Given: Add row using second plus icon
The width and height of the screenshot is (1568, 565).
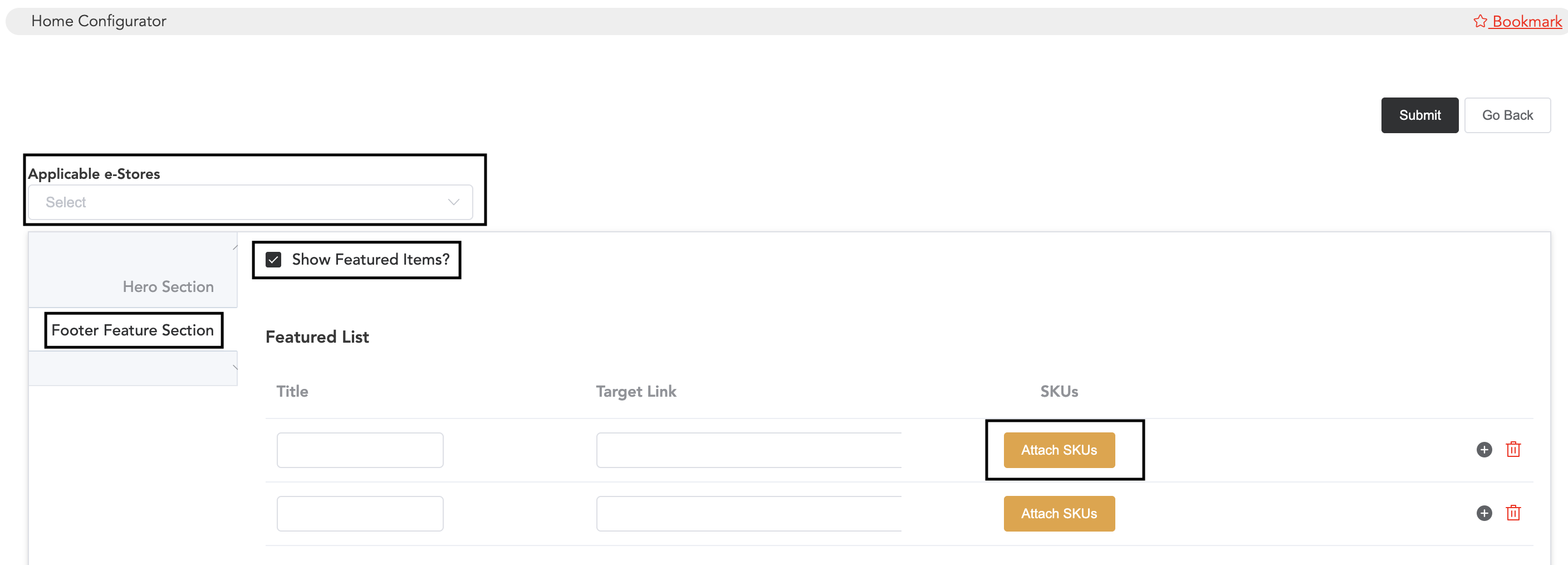Looking at the screenshot, I should (1484, 513).
